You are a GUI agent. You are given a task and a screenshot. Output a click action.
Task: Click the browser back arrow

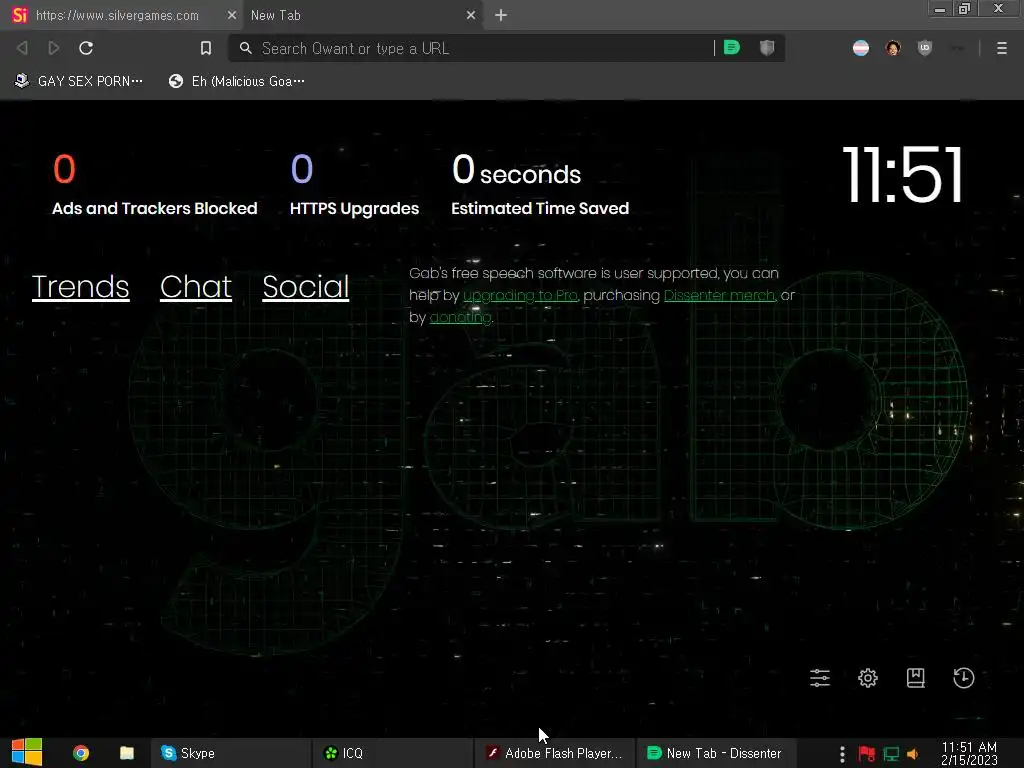(x=22, y=48)
